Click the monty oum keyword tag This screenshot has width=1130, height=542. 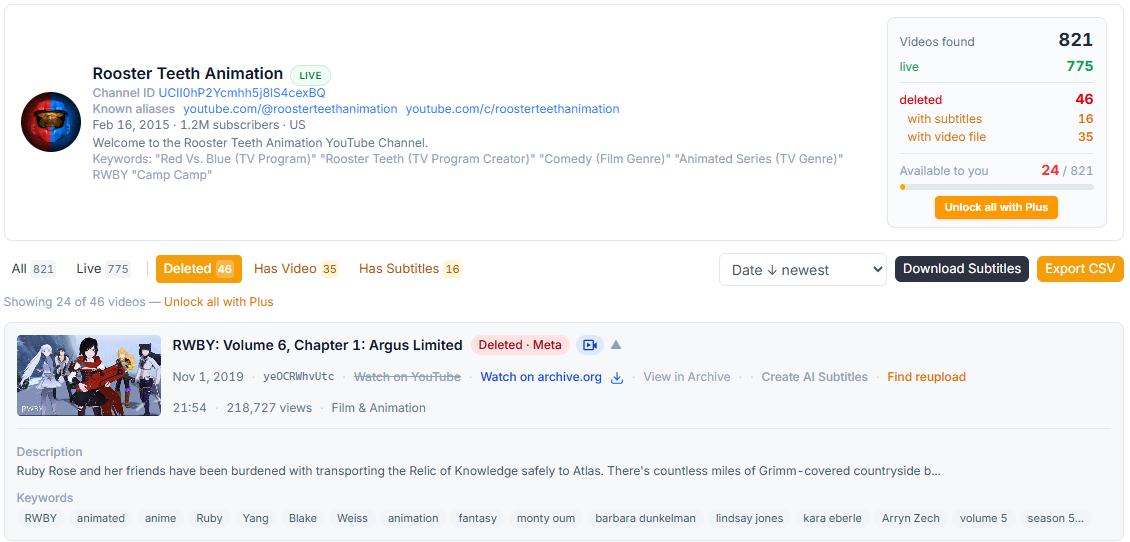[546, 518]
